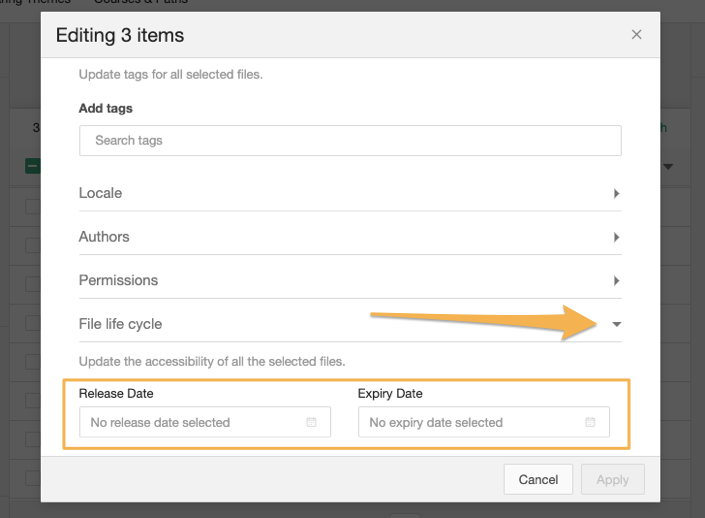This screenshot has width=705, height=518.
Task: Click 'Update the accessibility of all the selected files.'
Action: [212, 362]
